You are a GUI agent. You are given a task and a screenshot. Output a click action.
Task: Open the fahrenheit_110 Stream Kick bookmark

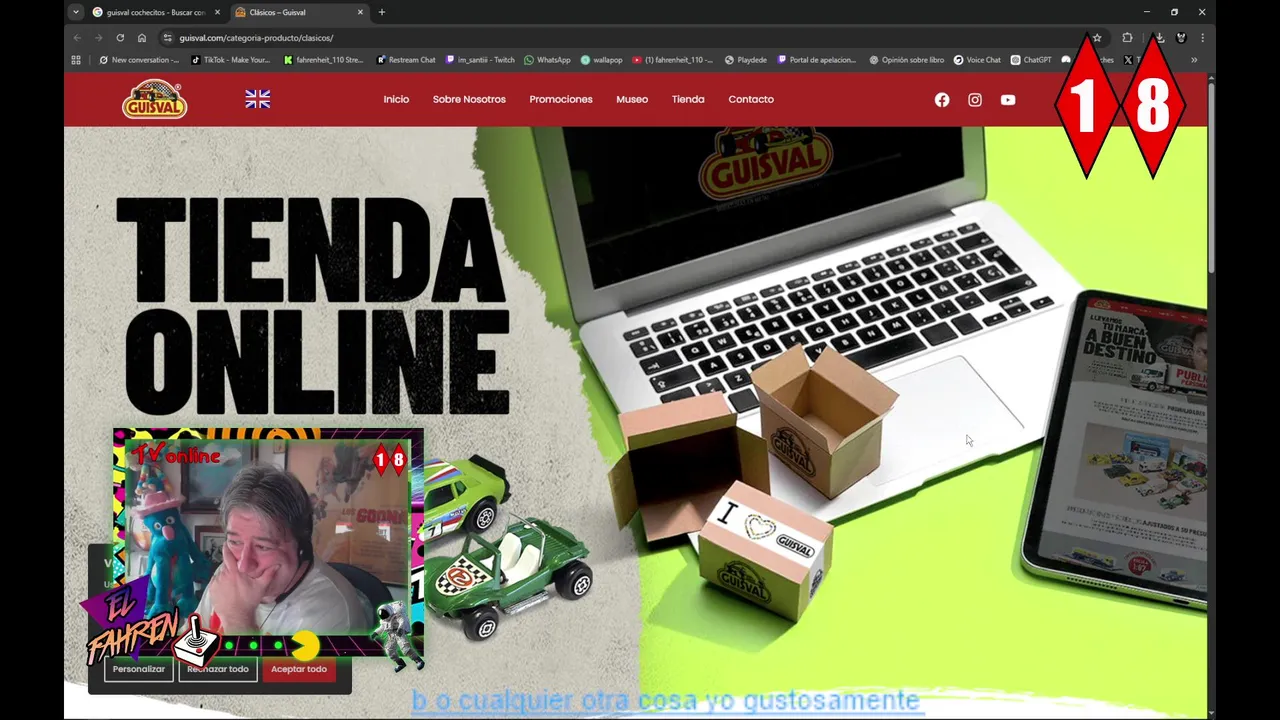pos(323,60)
